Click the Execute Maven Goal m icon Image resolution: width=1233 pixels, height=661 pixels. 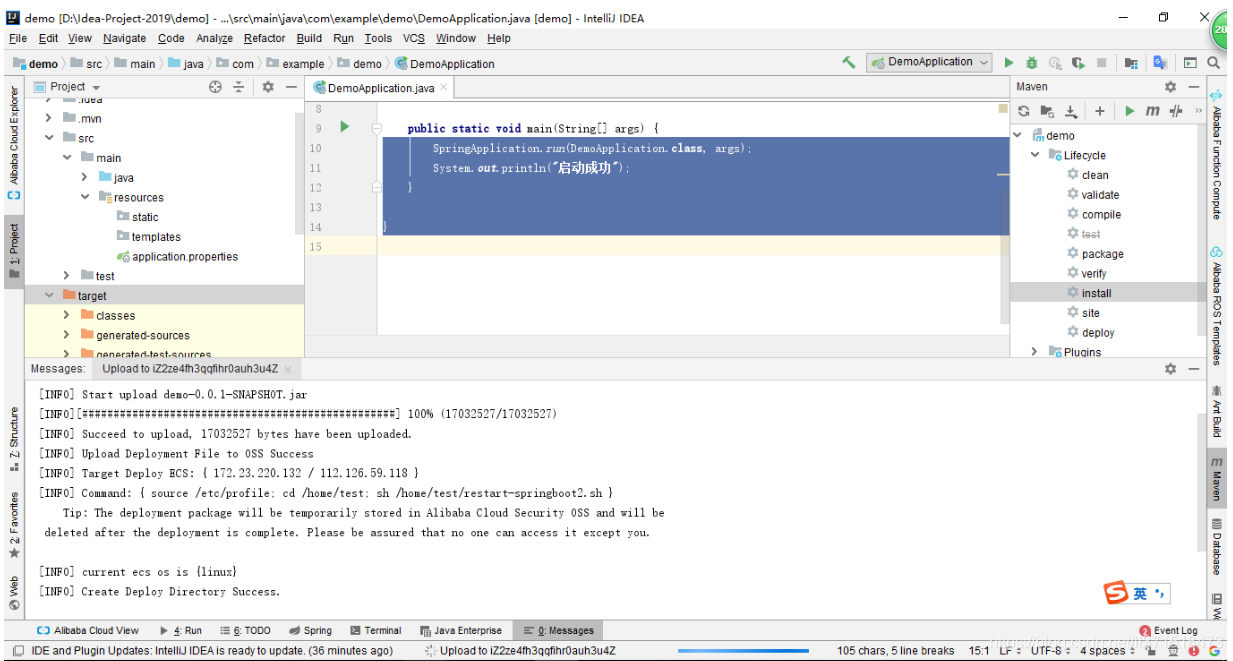[x=1153, y=111]
